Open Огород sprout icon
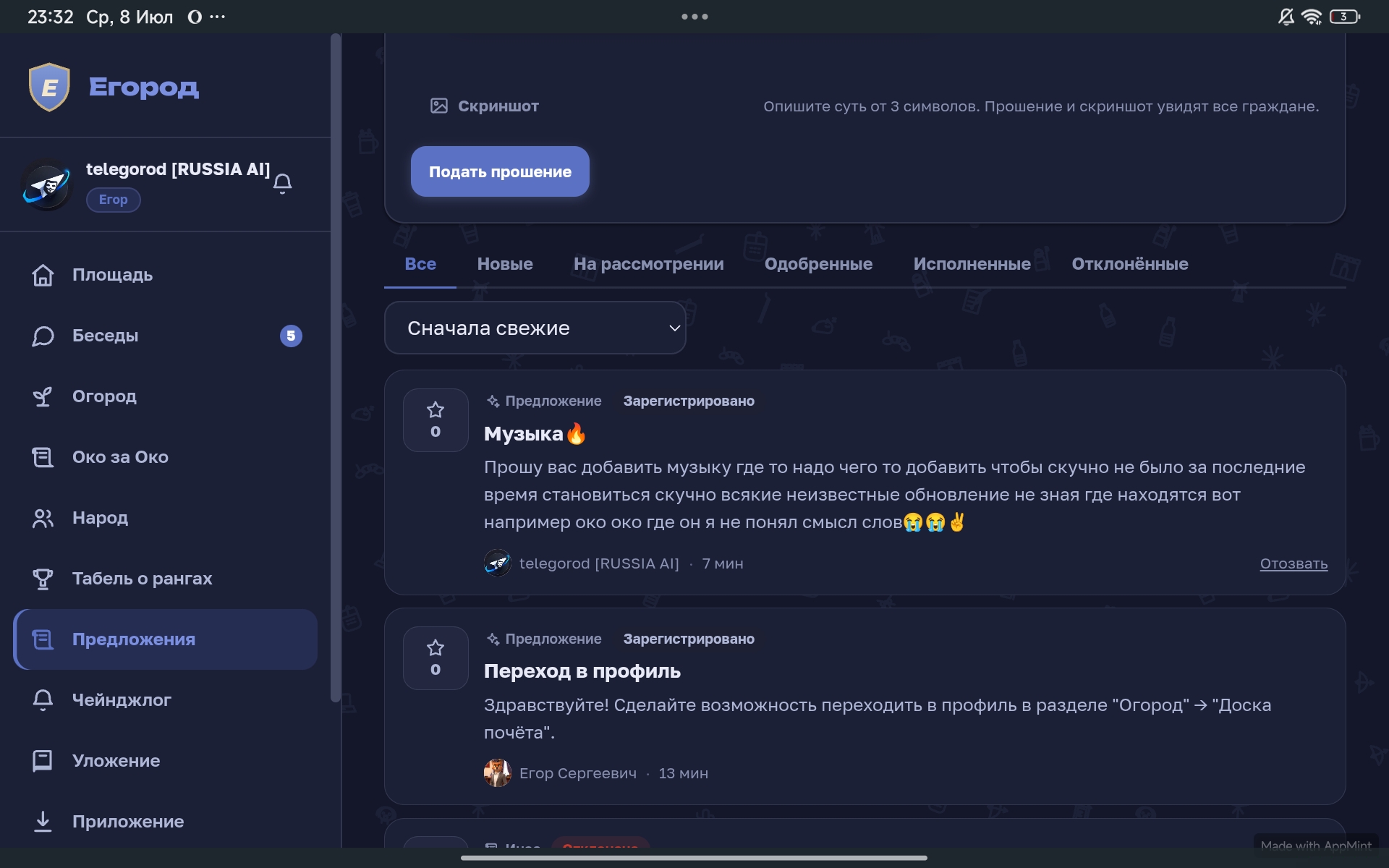 coord(43,396)
